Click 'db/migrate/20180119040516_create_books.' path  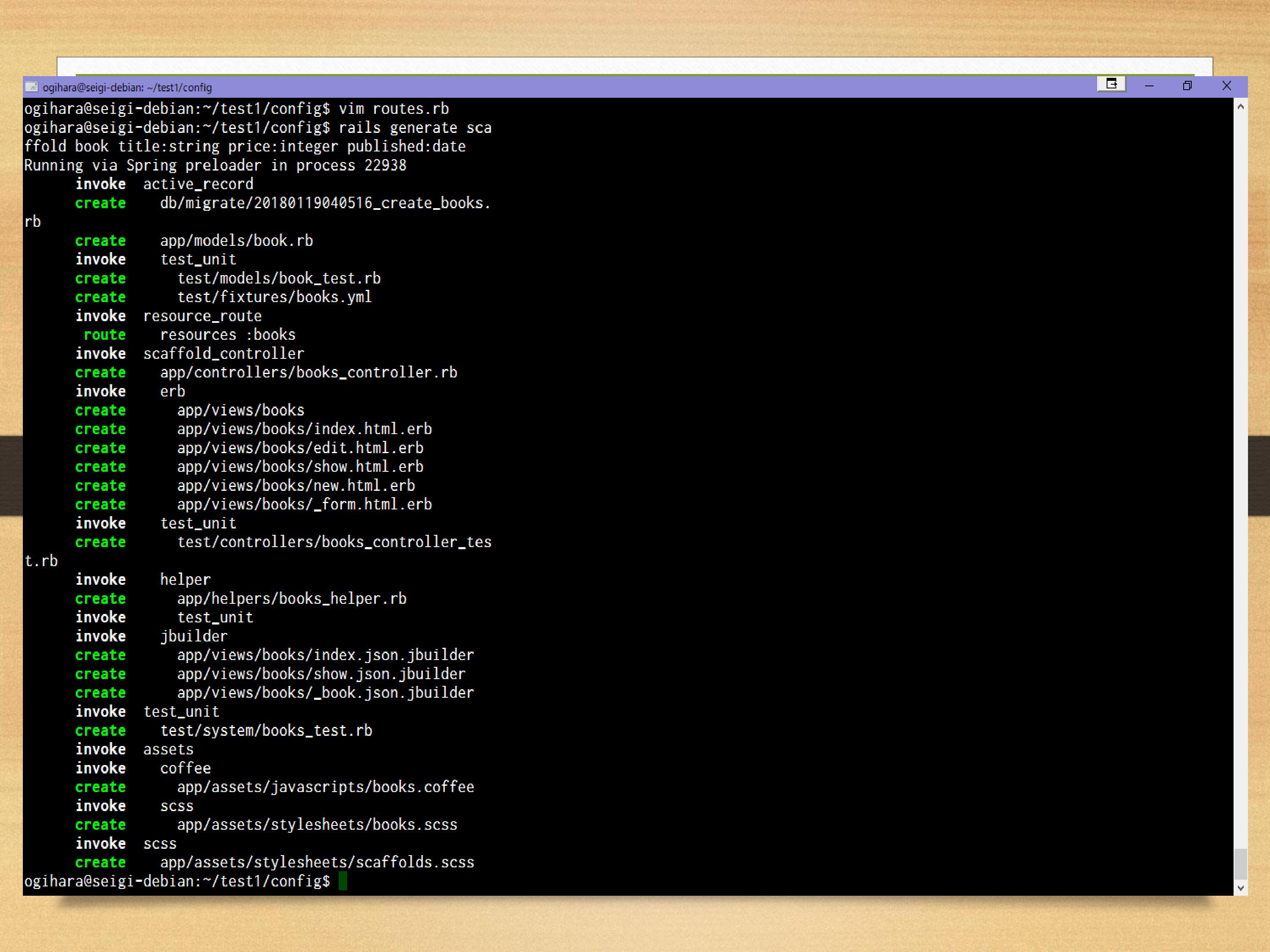point(325,203)
